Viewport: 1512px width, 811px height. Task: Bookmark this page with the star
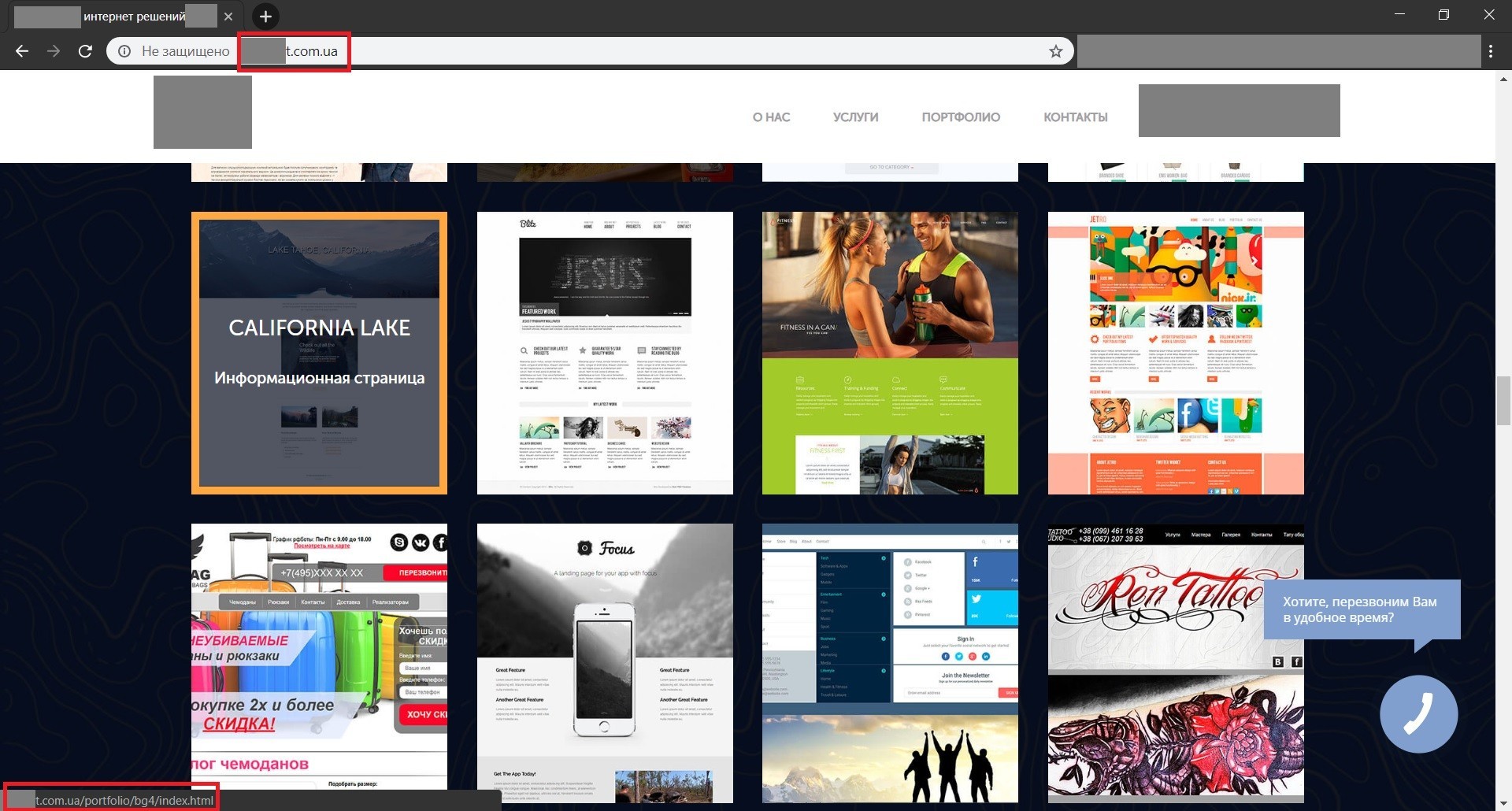click(x=1055, y=51)
